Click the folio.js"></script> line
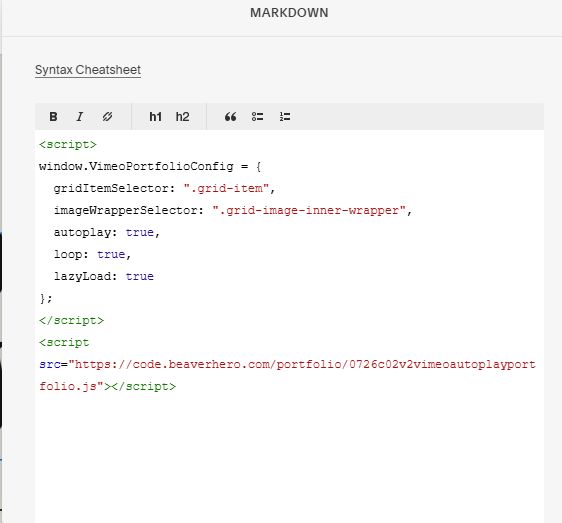The width and height of the screenshot is (562, 523). pos(108,386)
